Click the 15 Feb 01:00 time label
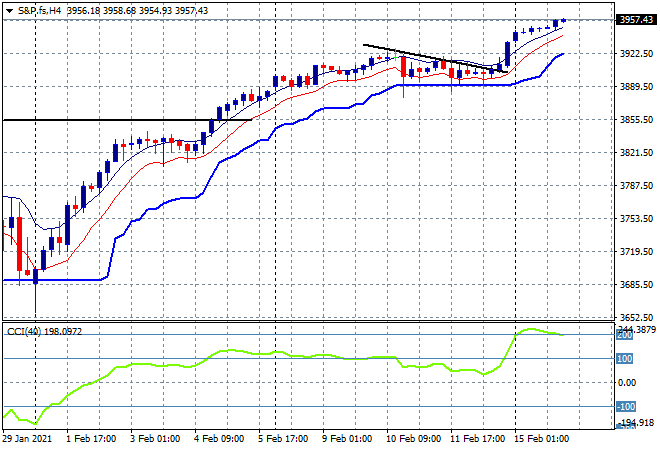 click(543, 438)
